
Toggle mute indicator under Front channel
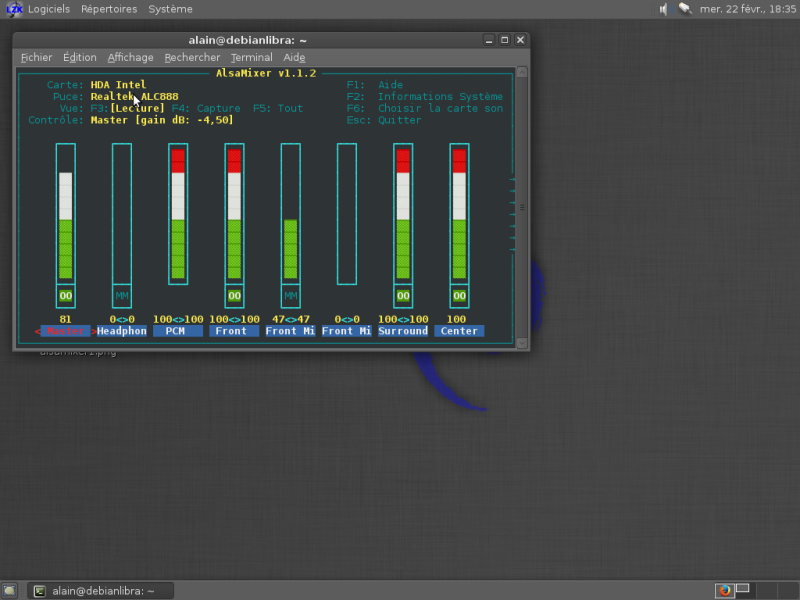(234, 296)
